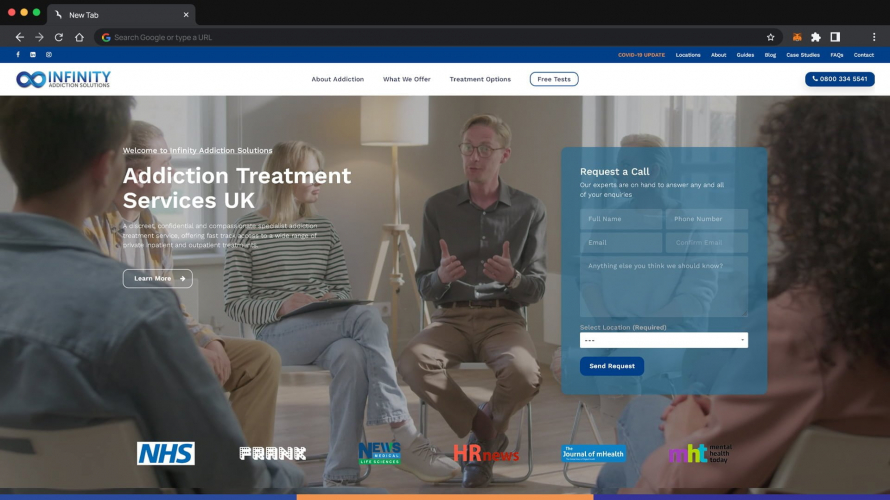Toggle the browser side panel icon

coord(835,37)
